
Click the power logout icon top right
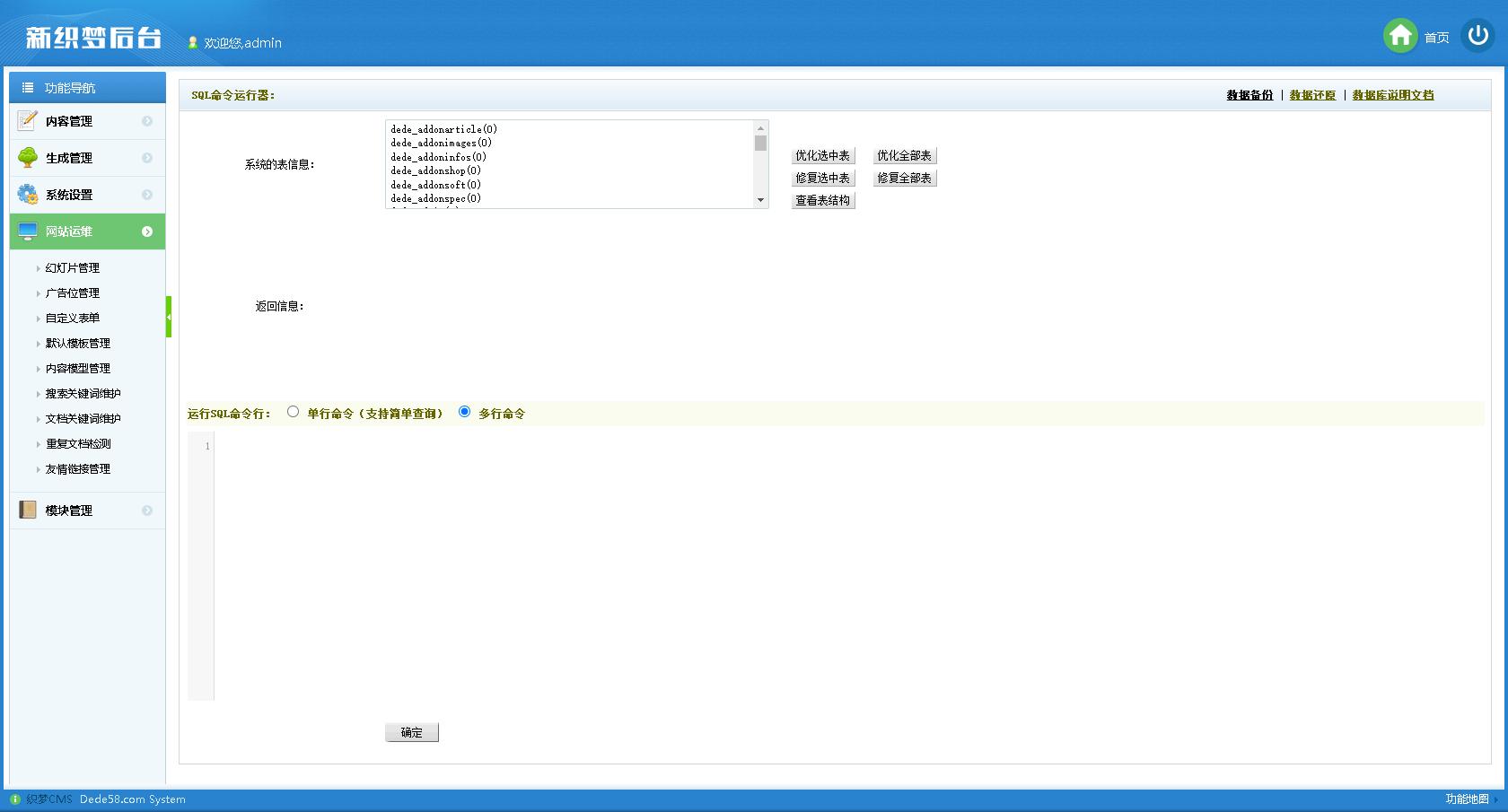tap(1476, 36)
